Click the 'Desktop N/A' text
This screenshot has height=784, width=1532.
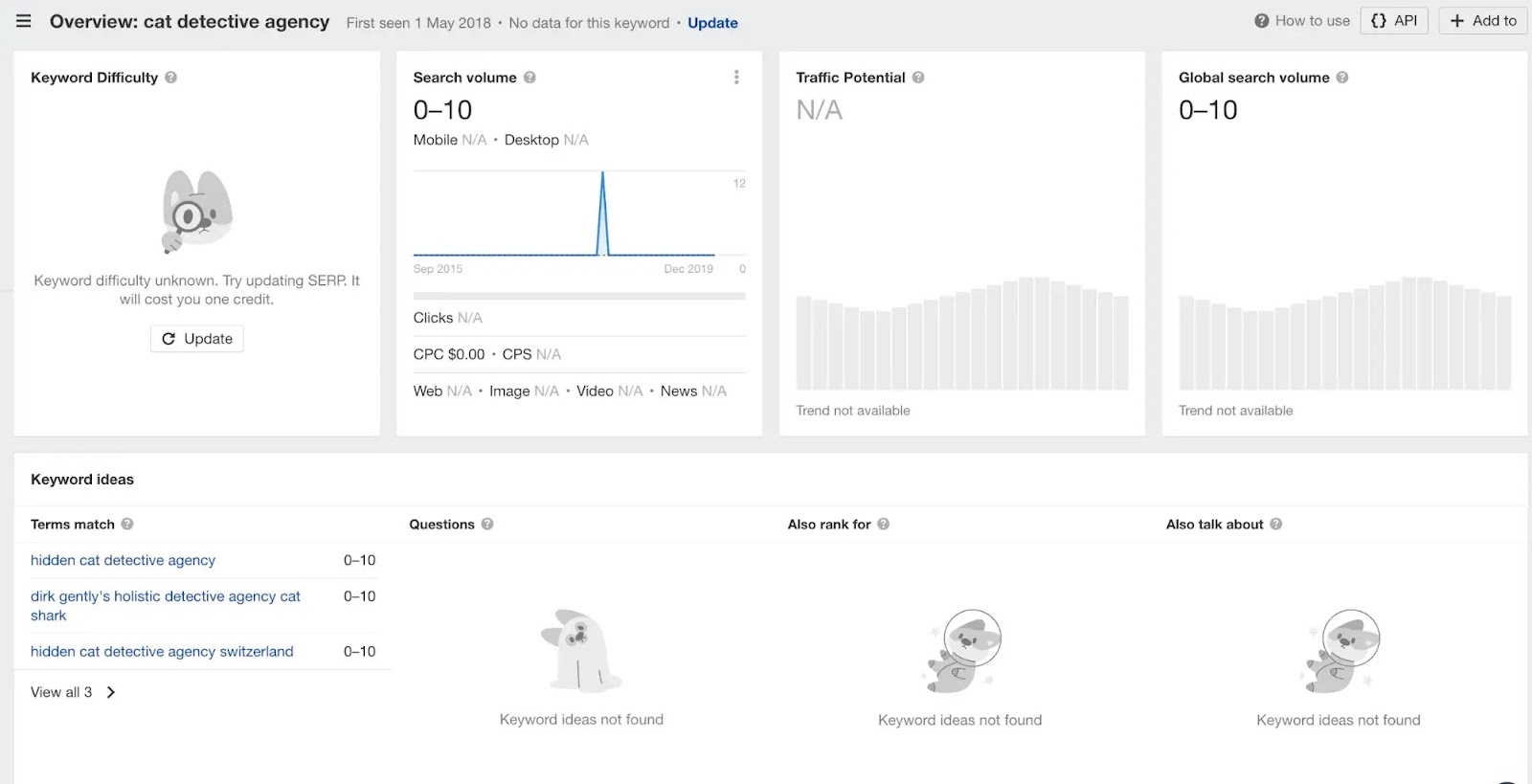pyautogui.click(x=546, y=140)
